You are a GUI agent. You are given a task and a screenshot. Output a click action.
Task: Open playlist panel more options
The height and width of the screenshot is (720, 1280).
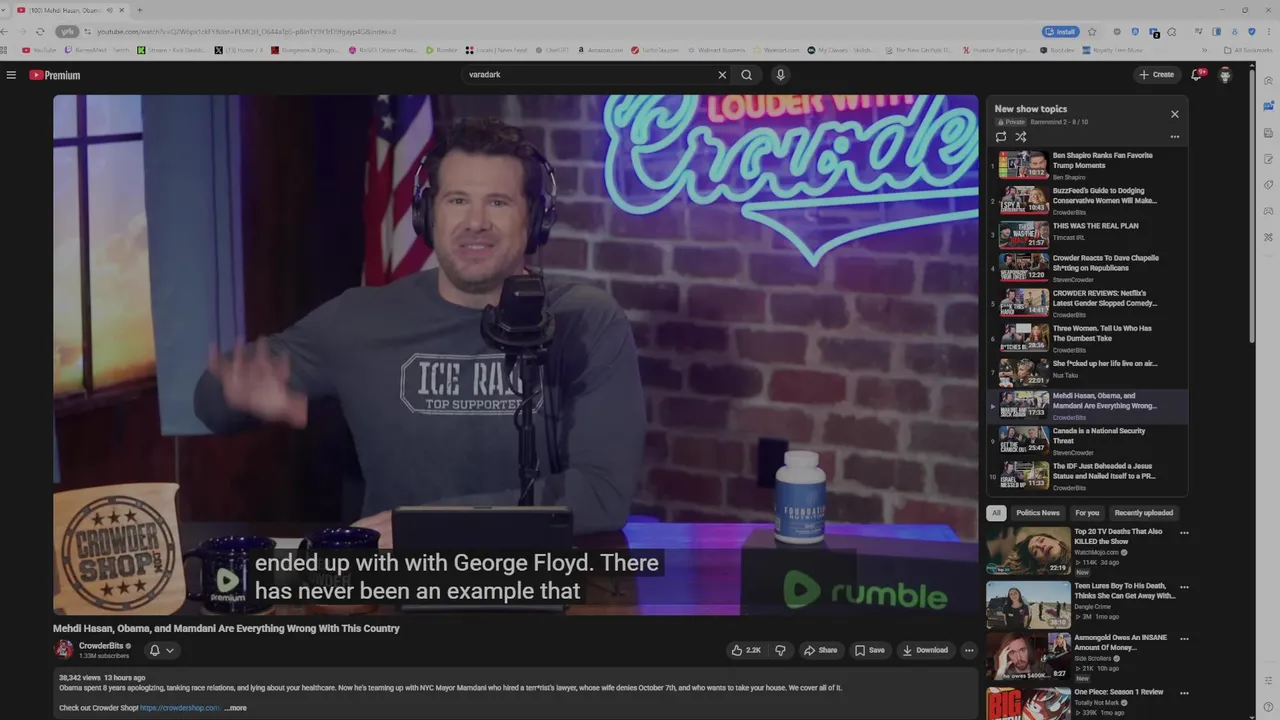pos(1175,137)
